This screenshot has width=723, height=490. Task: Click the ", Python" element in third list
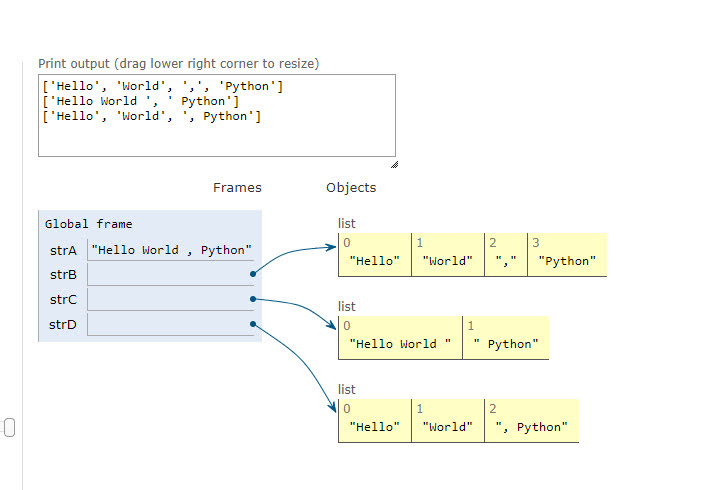532,421
